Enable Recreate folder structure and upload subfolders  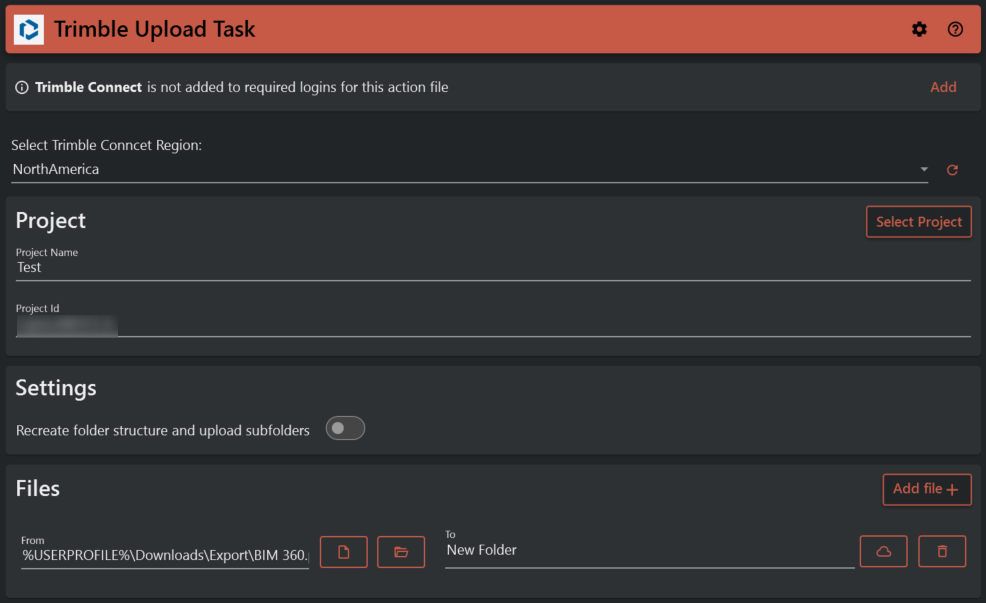tap(345, 429)
